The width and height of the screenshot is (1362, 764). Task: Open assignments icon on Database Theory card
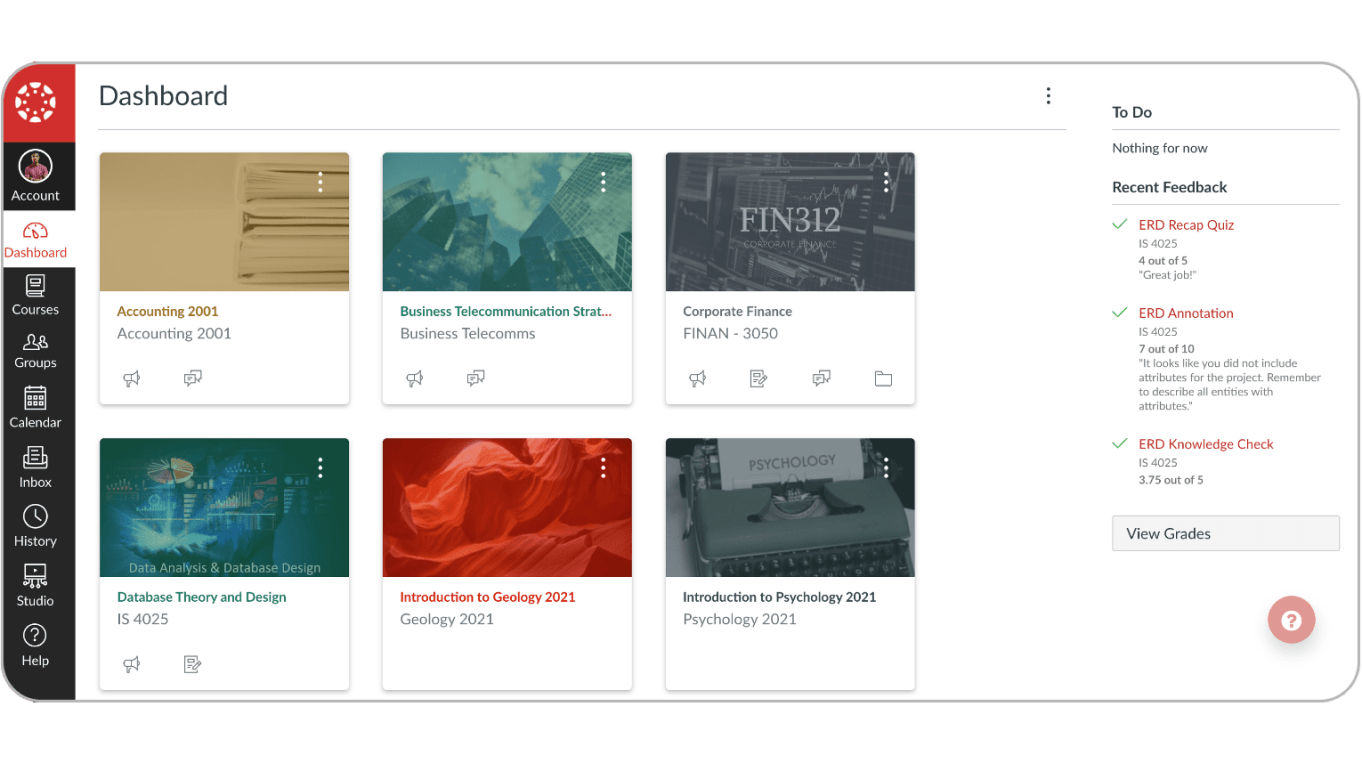click(x=193, y=664)
